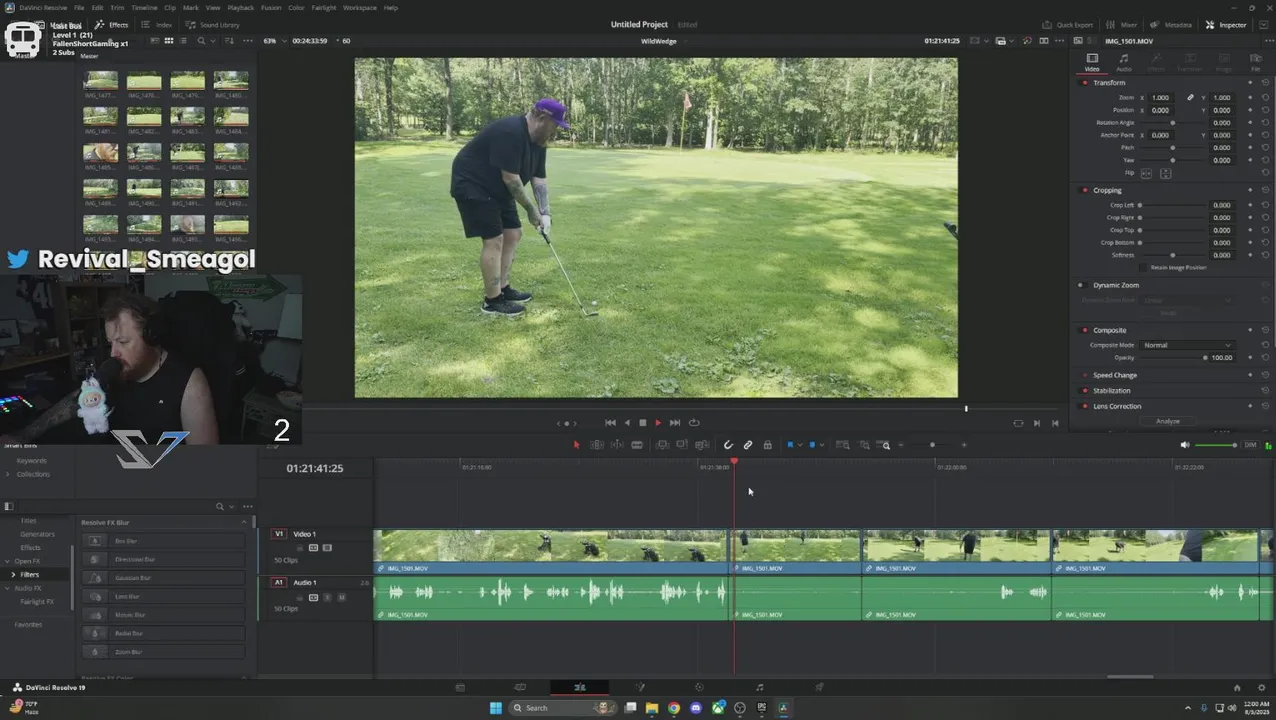
Task: Zoom in timeline with plus button
Action: tap(964, 445)
